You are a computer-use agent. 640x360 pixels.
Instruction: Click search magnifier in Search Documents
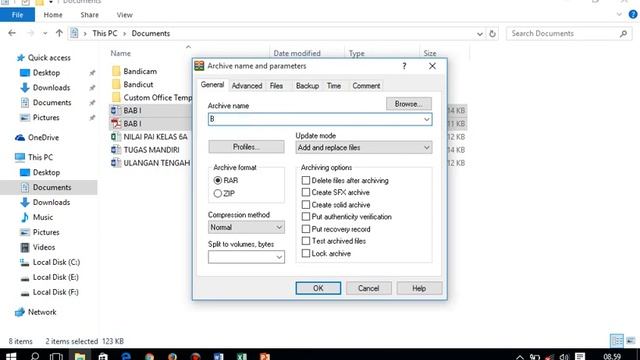pyautogui.click(x=623, y=34)
